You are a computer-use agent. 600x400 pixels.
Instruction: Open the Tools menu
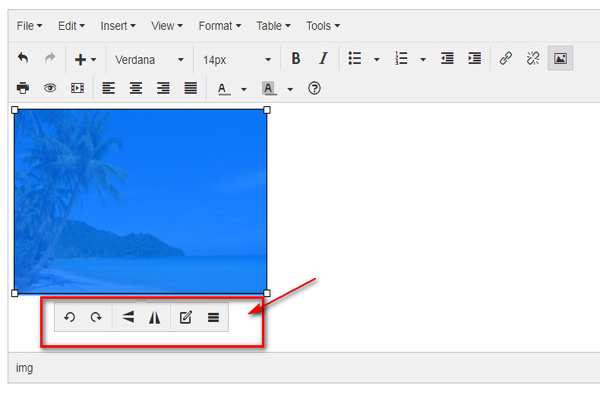click(323, 26)
